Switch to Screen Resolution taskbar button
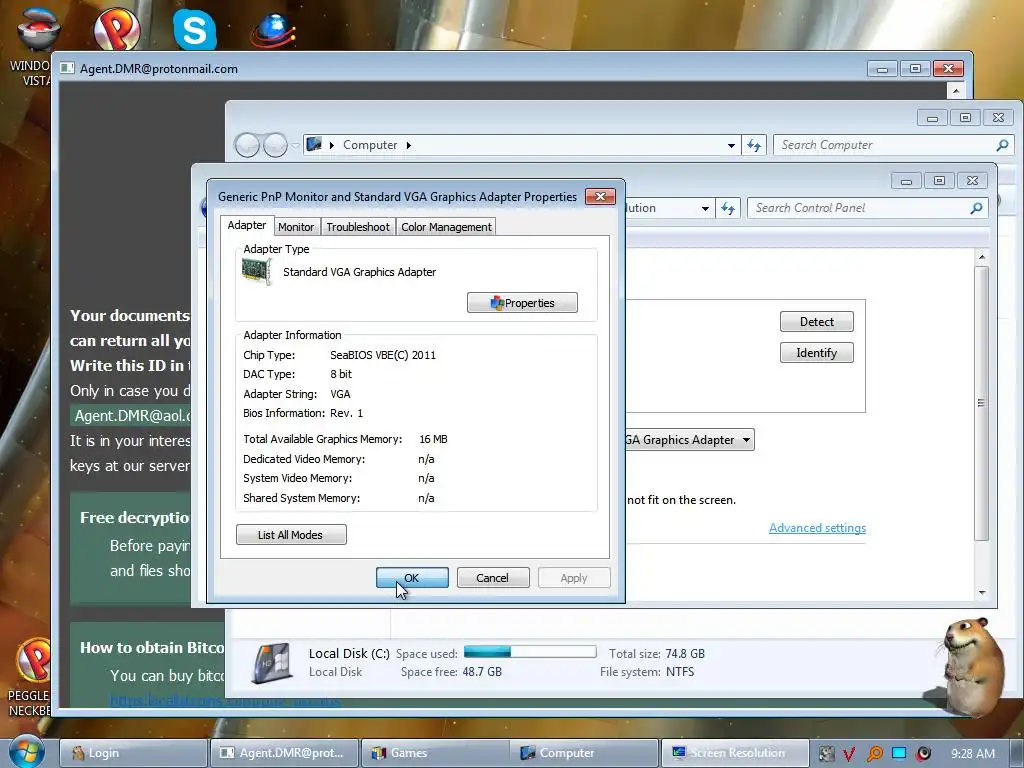Image resolution: width=1024 pixels, height=768 pixels. (735, 753)
